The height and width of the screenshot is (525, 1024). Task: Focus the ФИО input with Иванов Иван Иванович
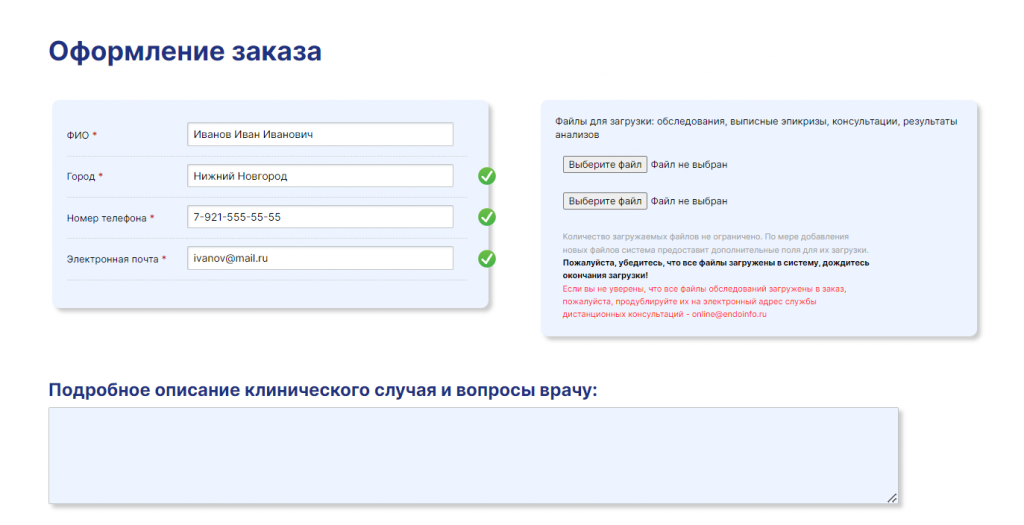(x=320, y=135)
